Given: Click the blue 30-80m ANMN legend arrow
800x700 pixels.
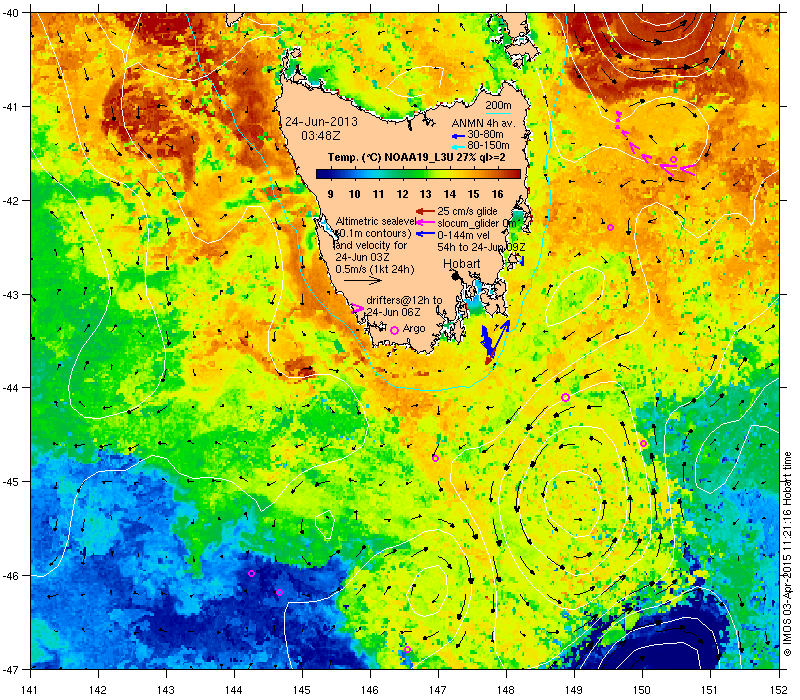Looking at the screenshot, I should [x=458, y=136].
